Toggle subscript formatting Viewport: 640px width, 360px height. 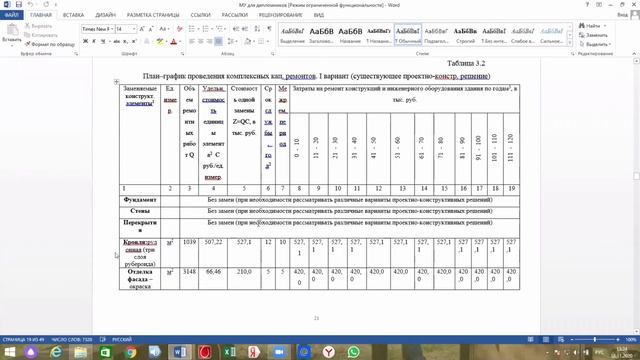pos(125,41)
